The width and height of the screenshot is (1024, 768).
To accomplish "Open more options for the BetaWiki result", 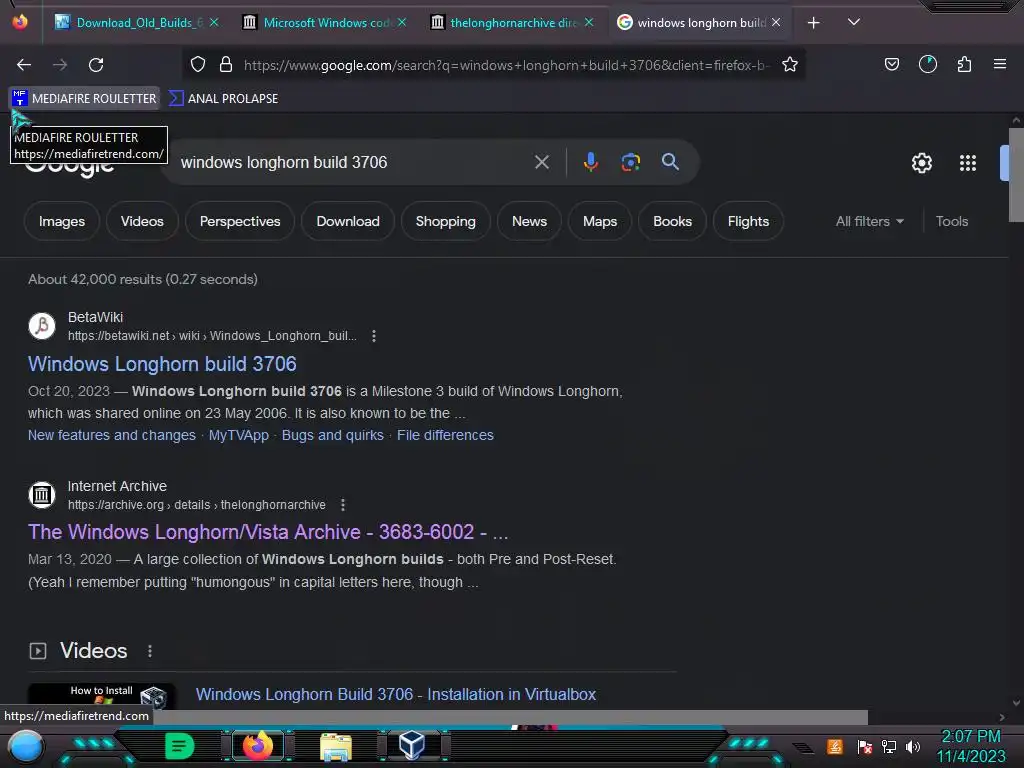I will [374, 336].
